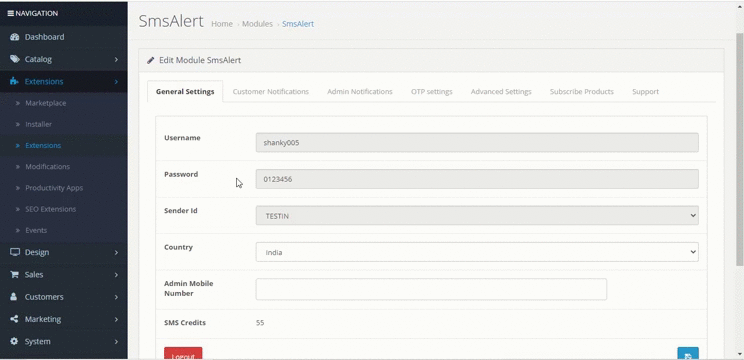Click the Sales shopping cart icon
This screenshot has width=744, height=360.
click(x=14, y=275)
